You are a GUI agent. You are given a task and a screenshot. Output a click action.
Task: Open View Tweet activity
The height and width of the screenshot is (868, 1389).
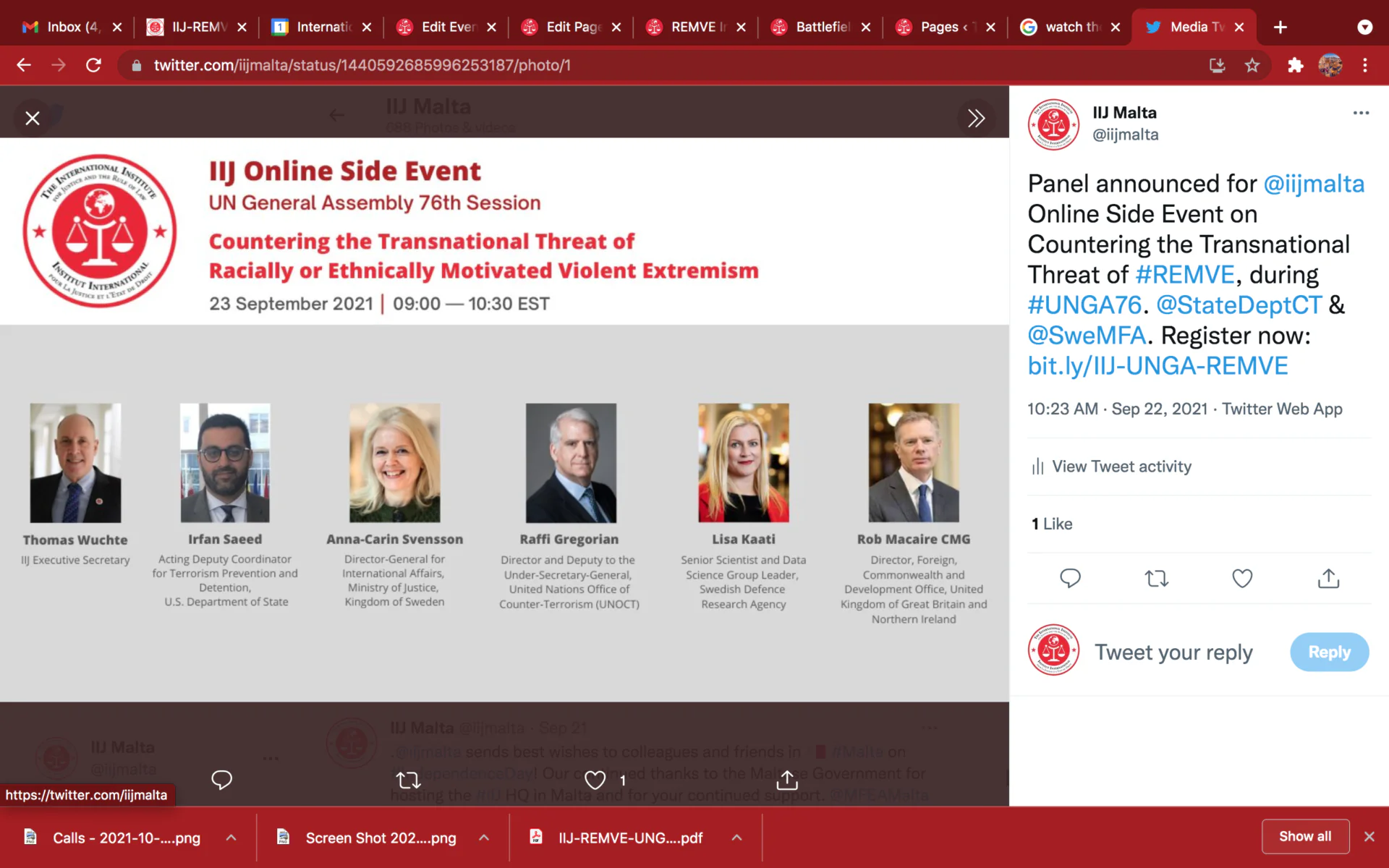[1111, 467]
